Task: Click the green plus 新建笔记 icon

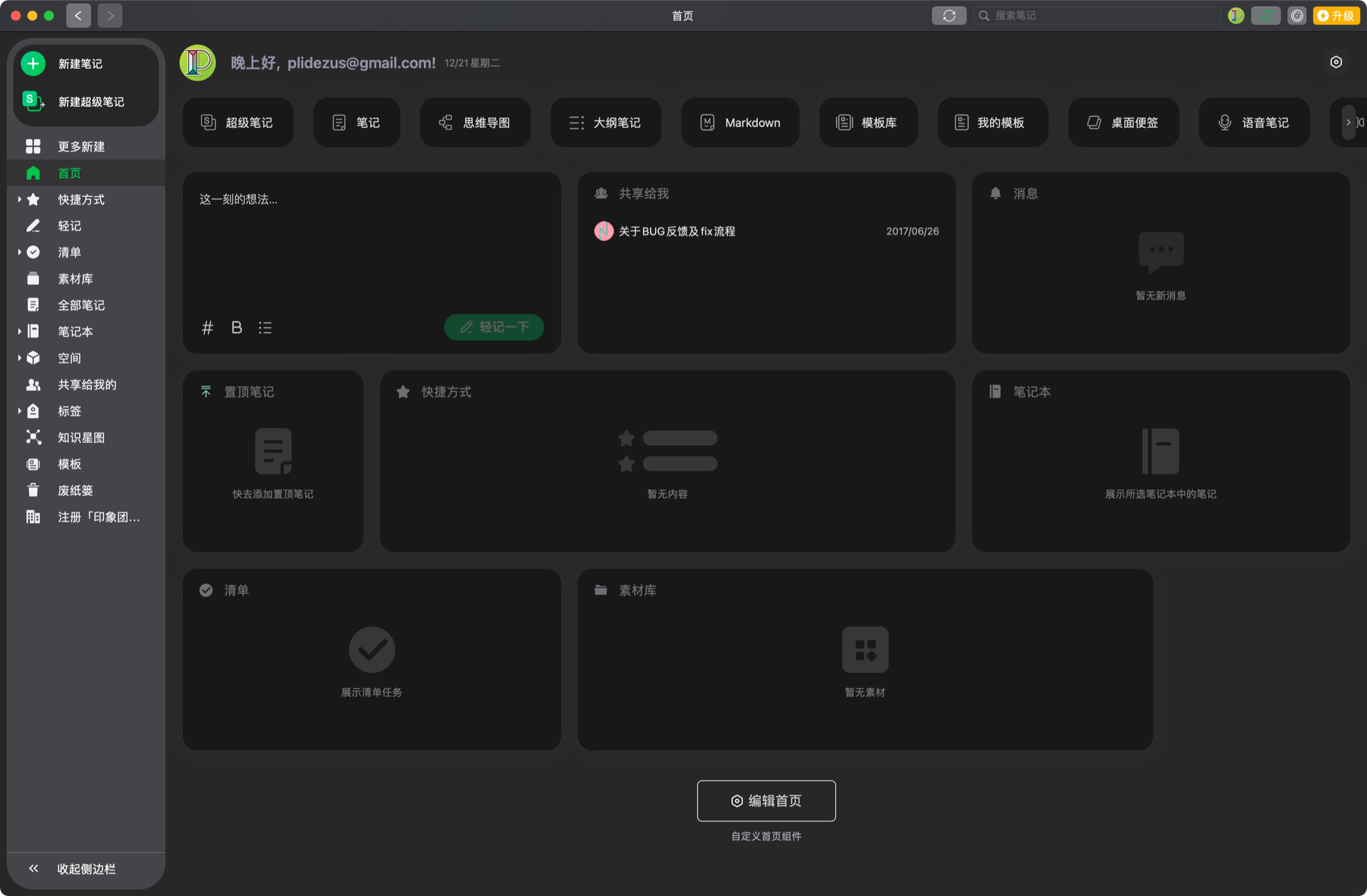Action: pos(33,63)
